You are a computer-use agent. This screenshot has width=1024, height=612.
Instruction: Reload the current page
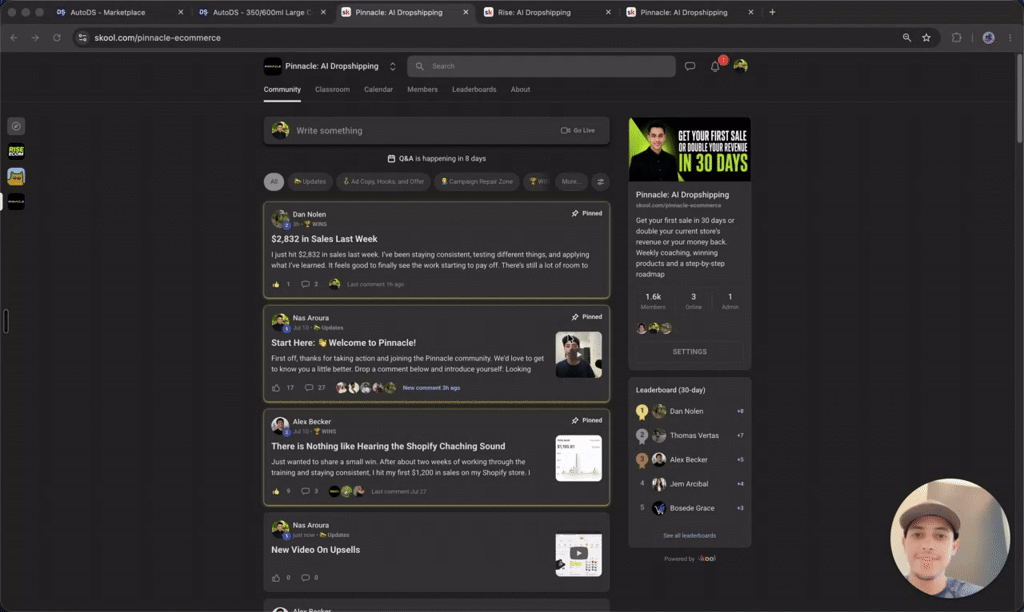(57, 38)
